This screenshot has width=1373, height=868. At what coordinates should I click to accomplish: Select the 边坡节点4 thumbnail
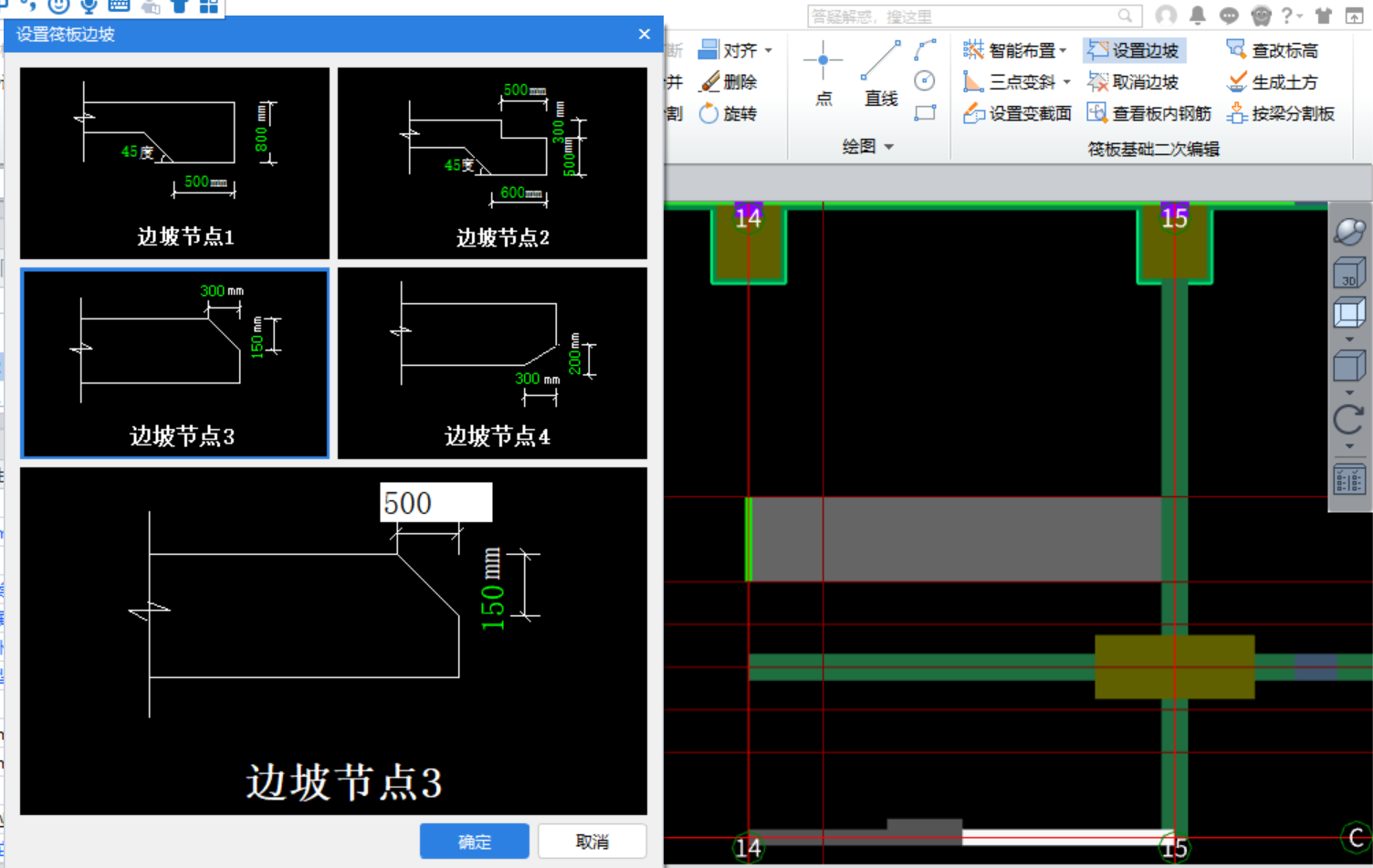[x=492, y=363]
